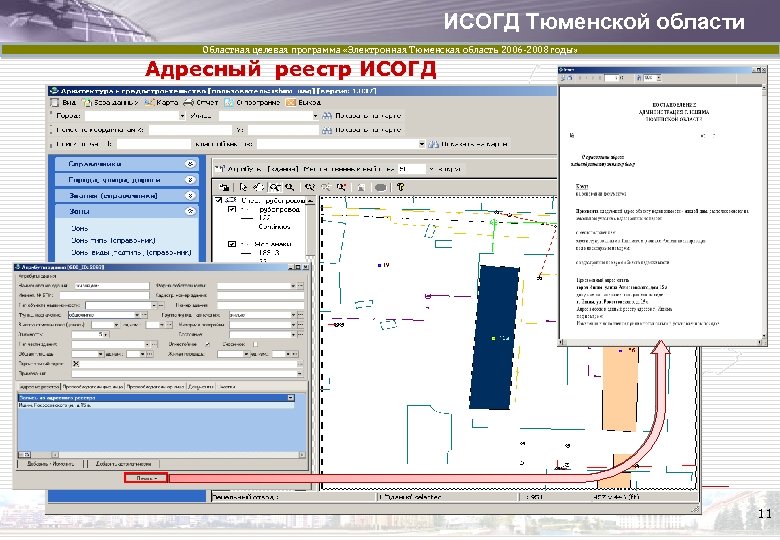Click Показать на карте in coordinates row
The image size is (780, 540).
click(x=362, y=130)
